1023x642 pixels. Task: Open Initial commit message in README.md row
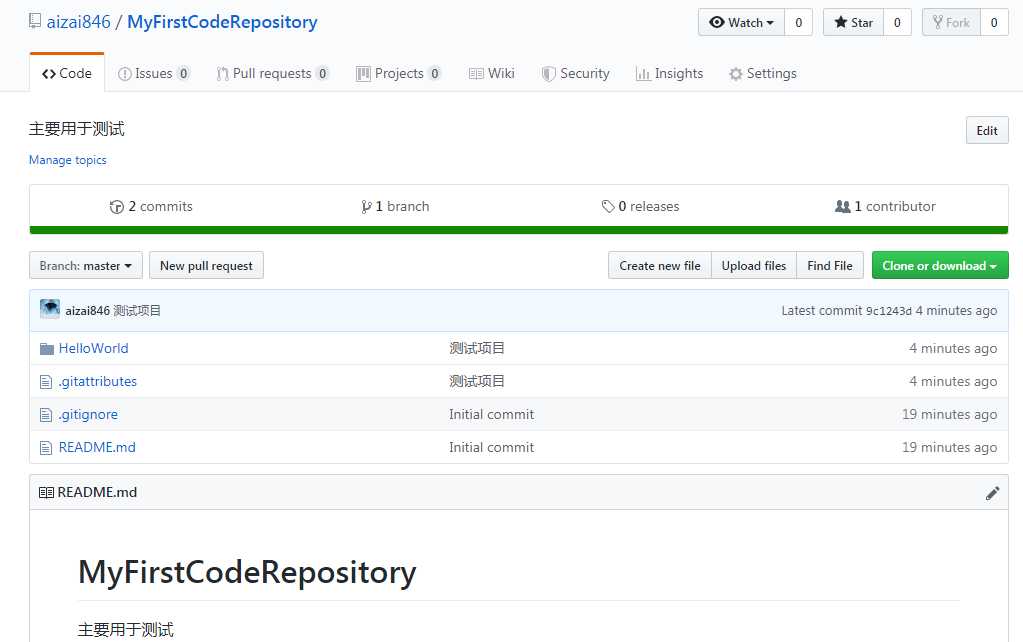491,447
